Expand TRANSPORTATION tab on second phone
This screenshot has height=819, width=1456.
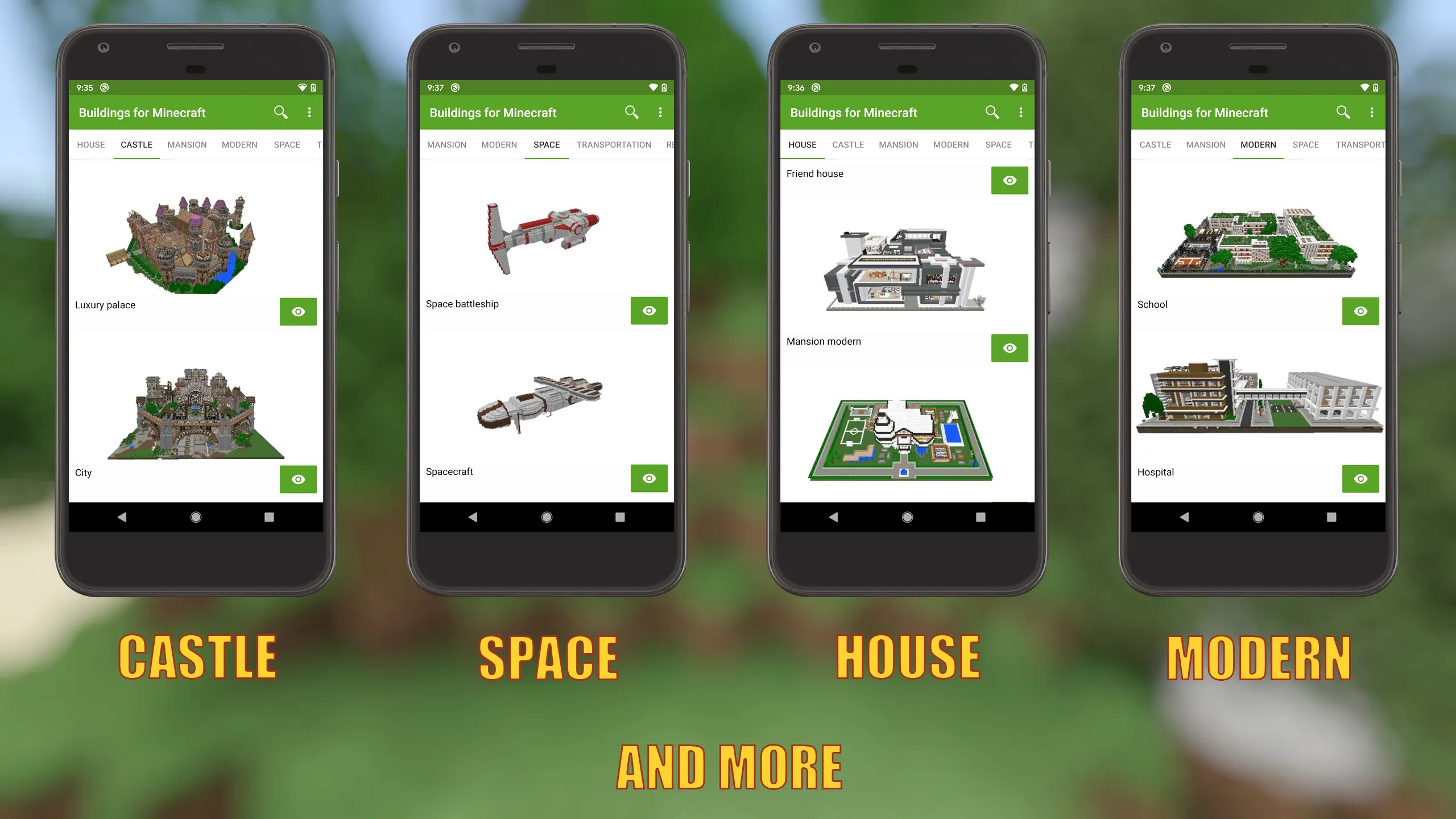(613, 144)
